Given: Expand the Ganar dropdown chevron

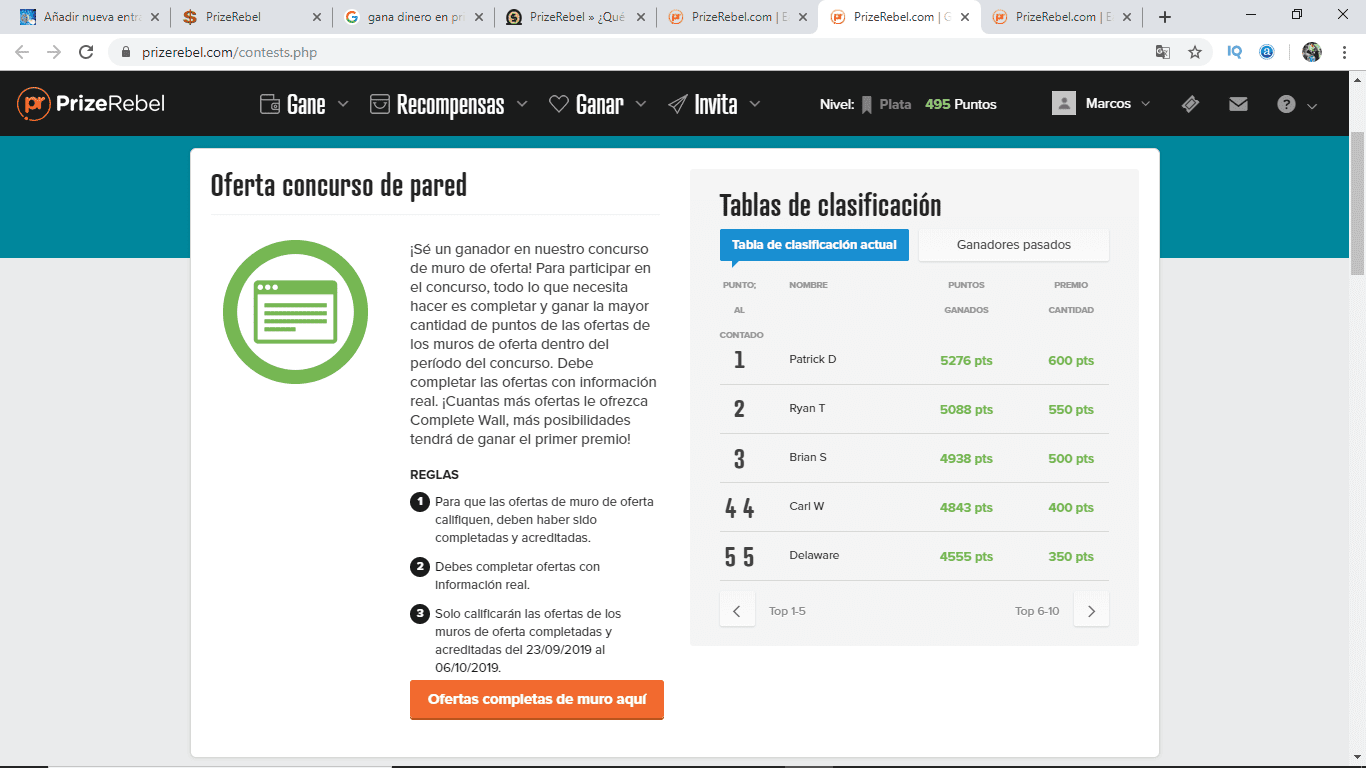Looking at the screenshot, I should (641, 104).
